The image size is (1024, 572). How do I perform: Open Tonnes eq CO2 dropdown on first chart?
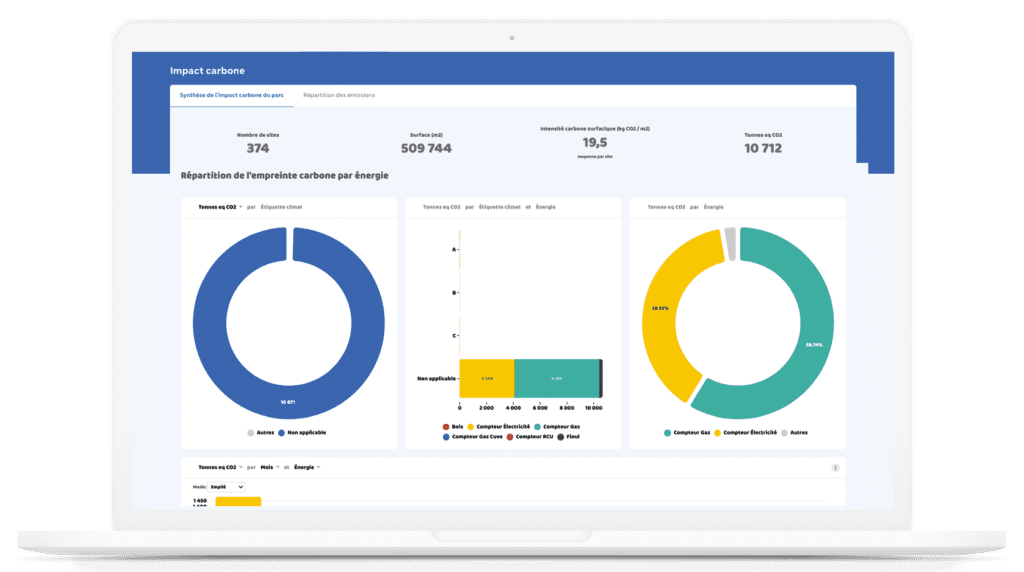tap(220, 207)
